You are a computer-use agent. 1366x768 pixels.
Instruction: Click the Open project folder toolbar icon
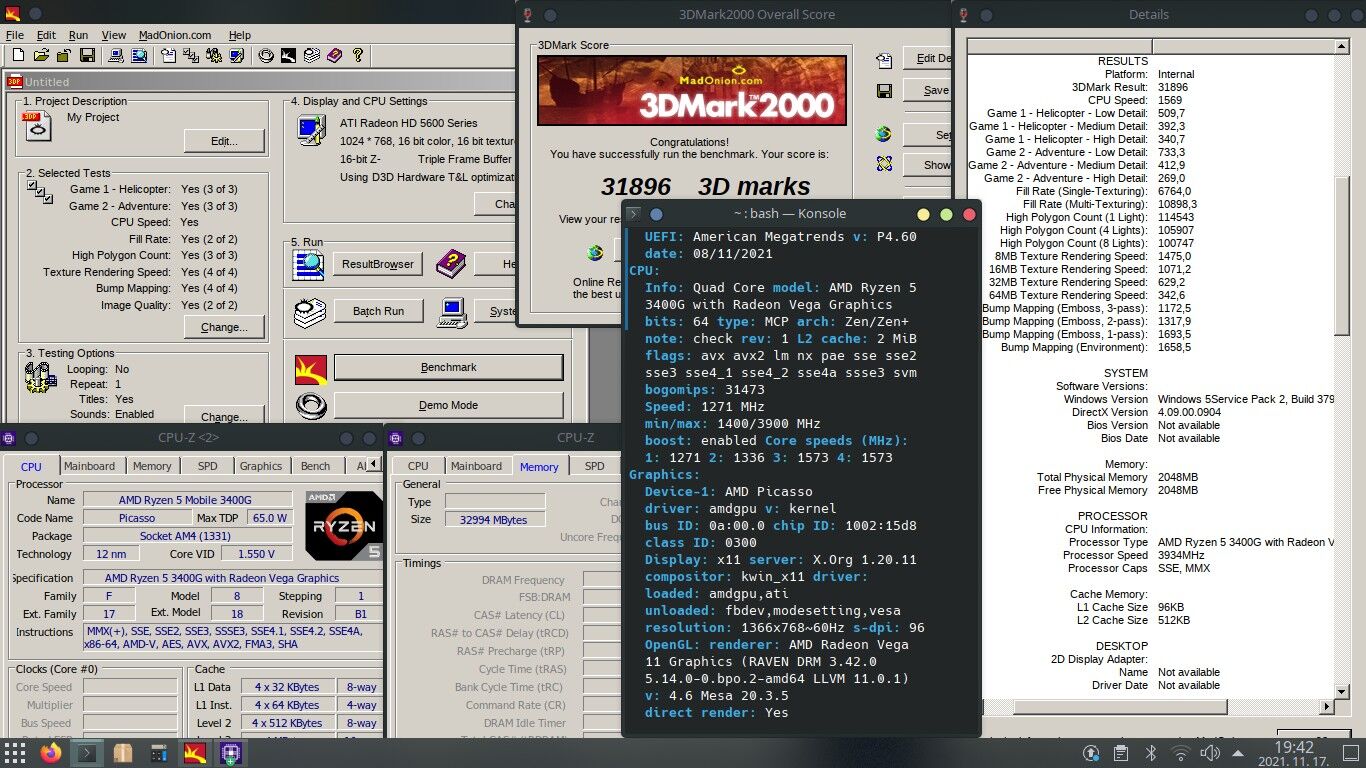coord(41,56)
